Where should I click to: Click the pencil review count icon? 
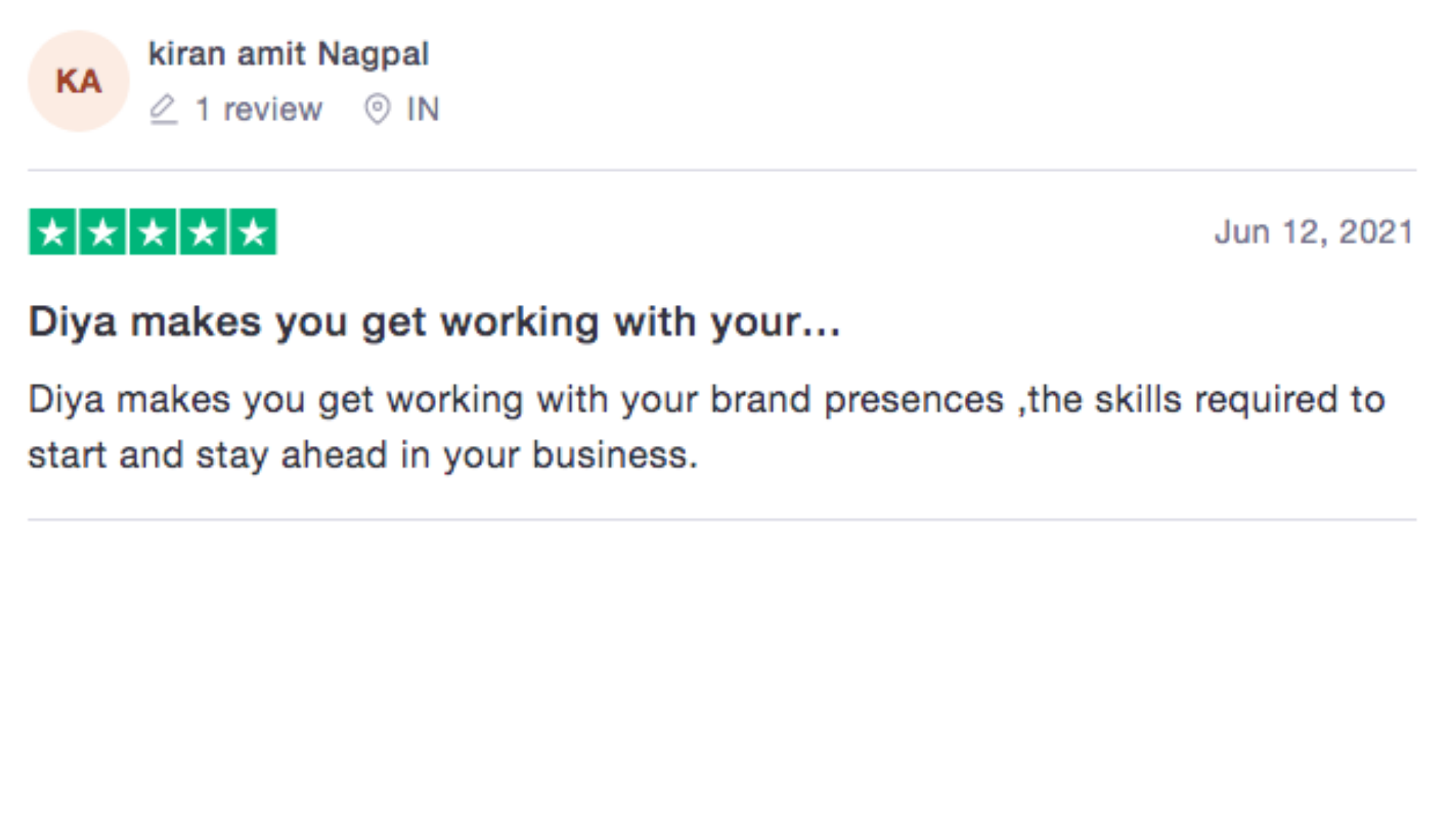click(163, 109)
